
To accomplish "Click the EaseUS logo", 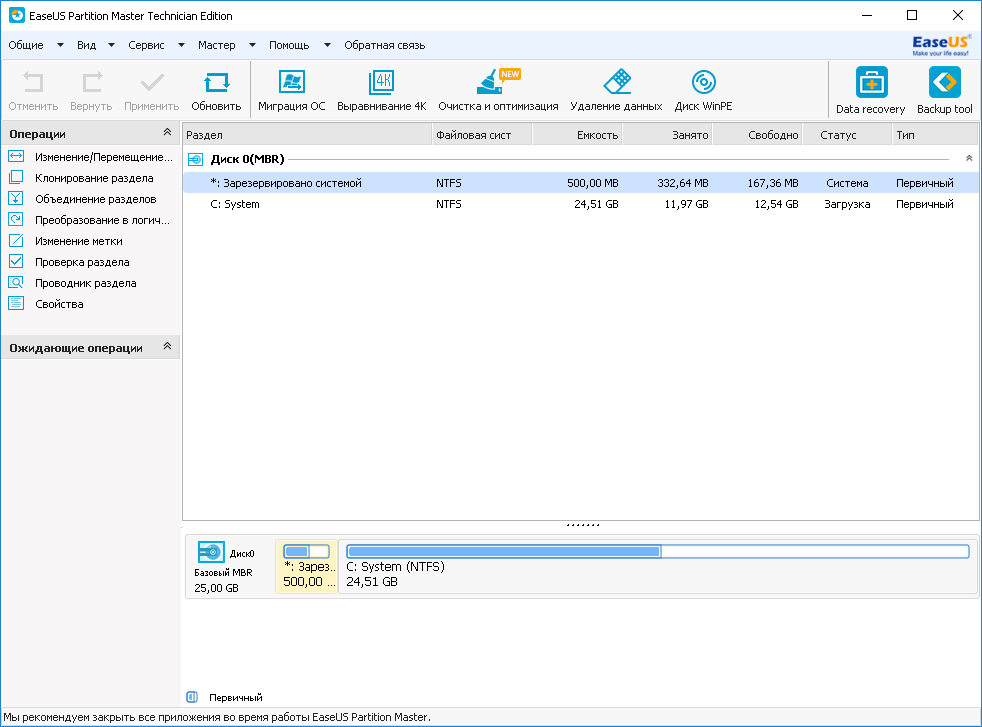I will (x=940, y=44).
